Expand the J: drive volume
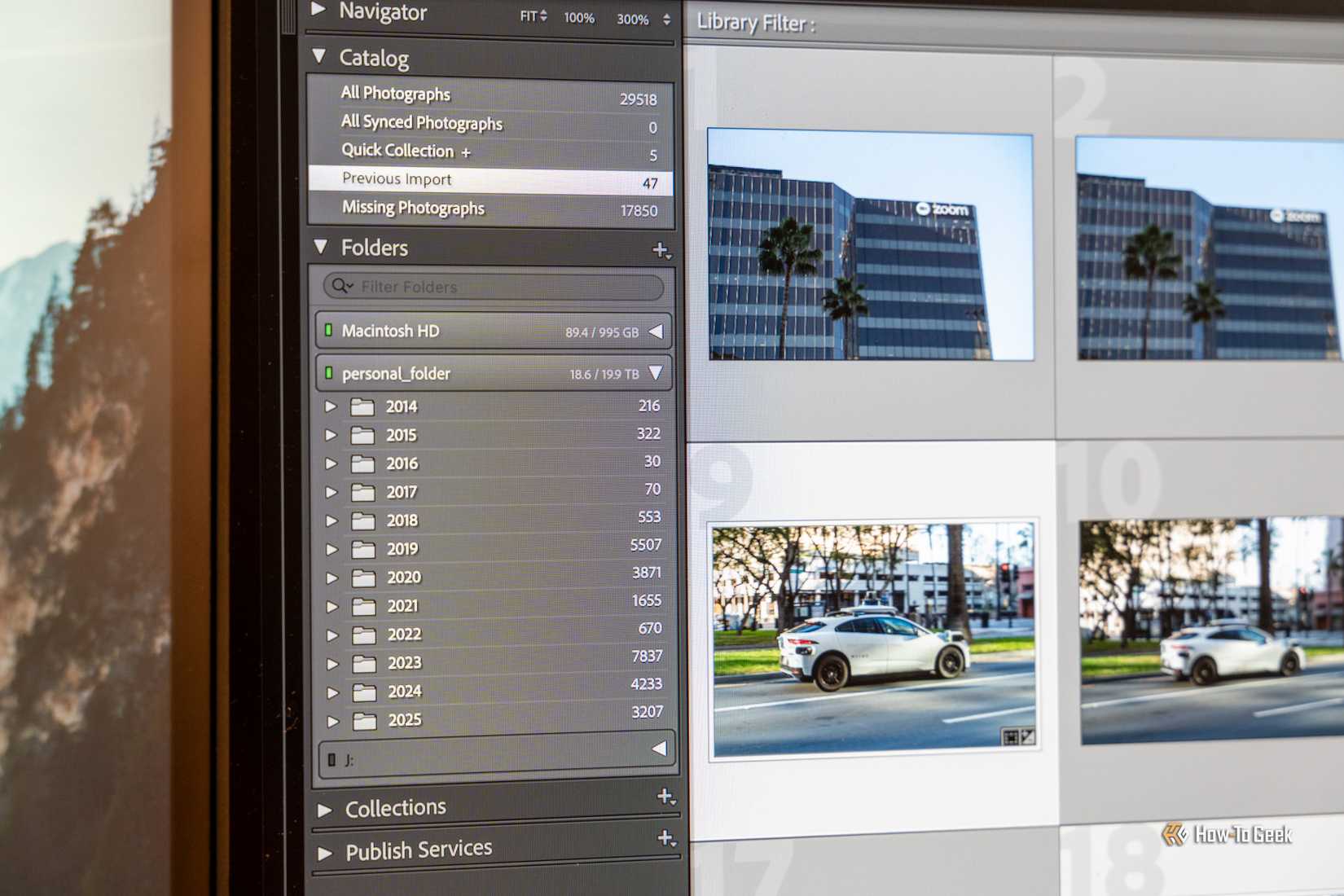Screen dimensions: 1344x896 tap(659, 749)
